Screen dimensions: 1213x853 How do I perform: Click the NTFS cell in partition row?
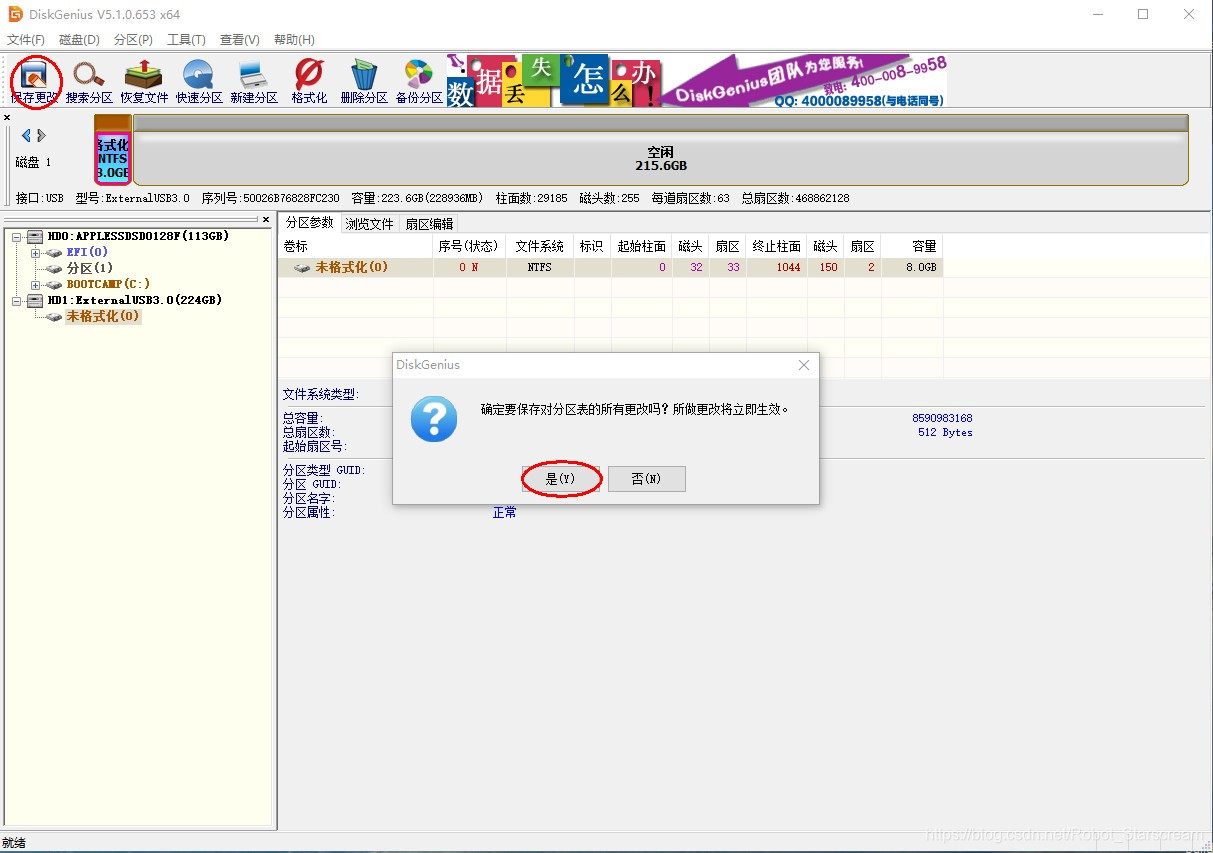(540, 268)
